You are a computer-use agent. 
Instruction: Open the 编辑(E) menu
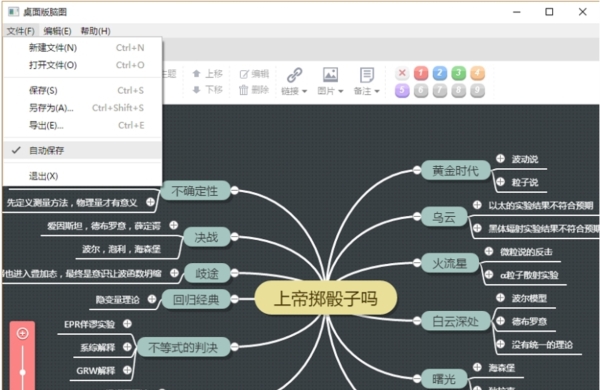57,31
